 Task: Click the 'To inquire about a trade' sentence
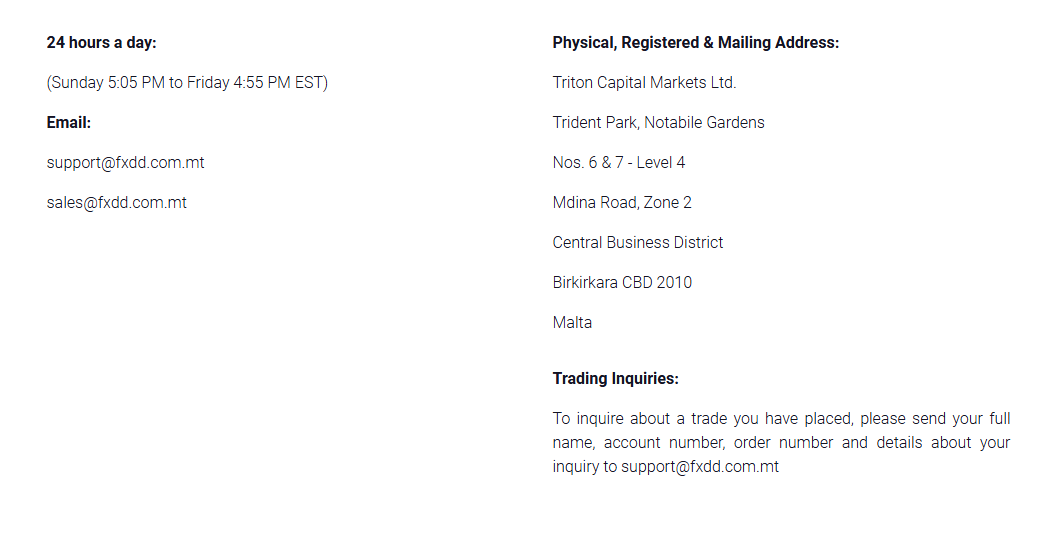tap(781, 442)
